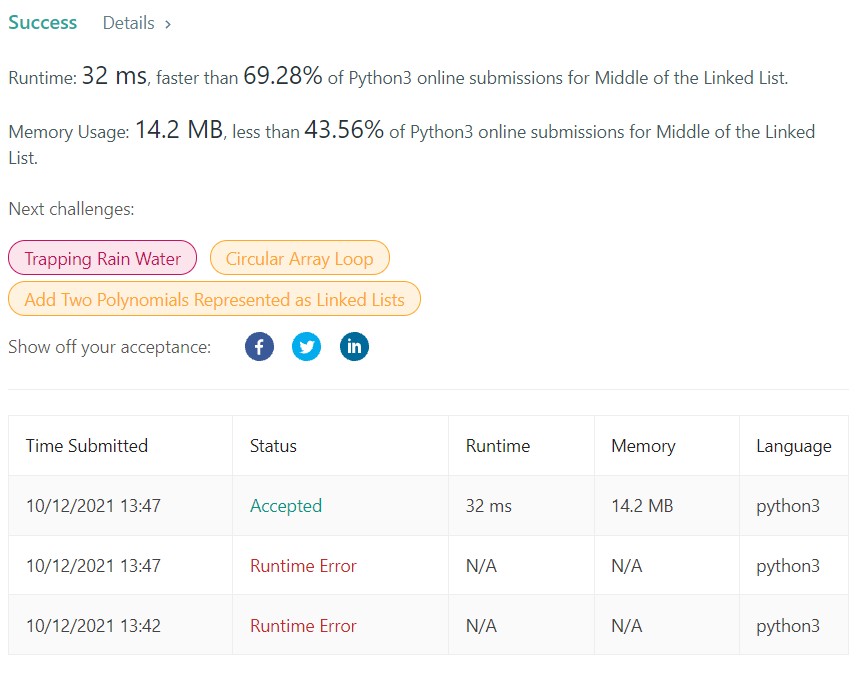The image size is (863, 682).
Task: Select the 32 ms runtime cell
Action: pos(489,506)
